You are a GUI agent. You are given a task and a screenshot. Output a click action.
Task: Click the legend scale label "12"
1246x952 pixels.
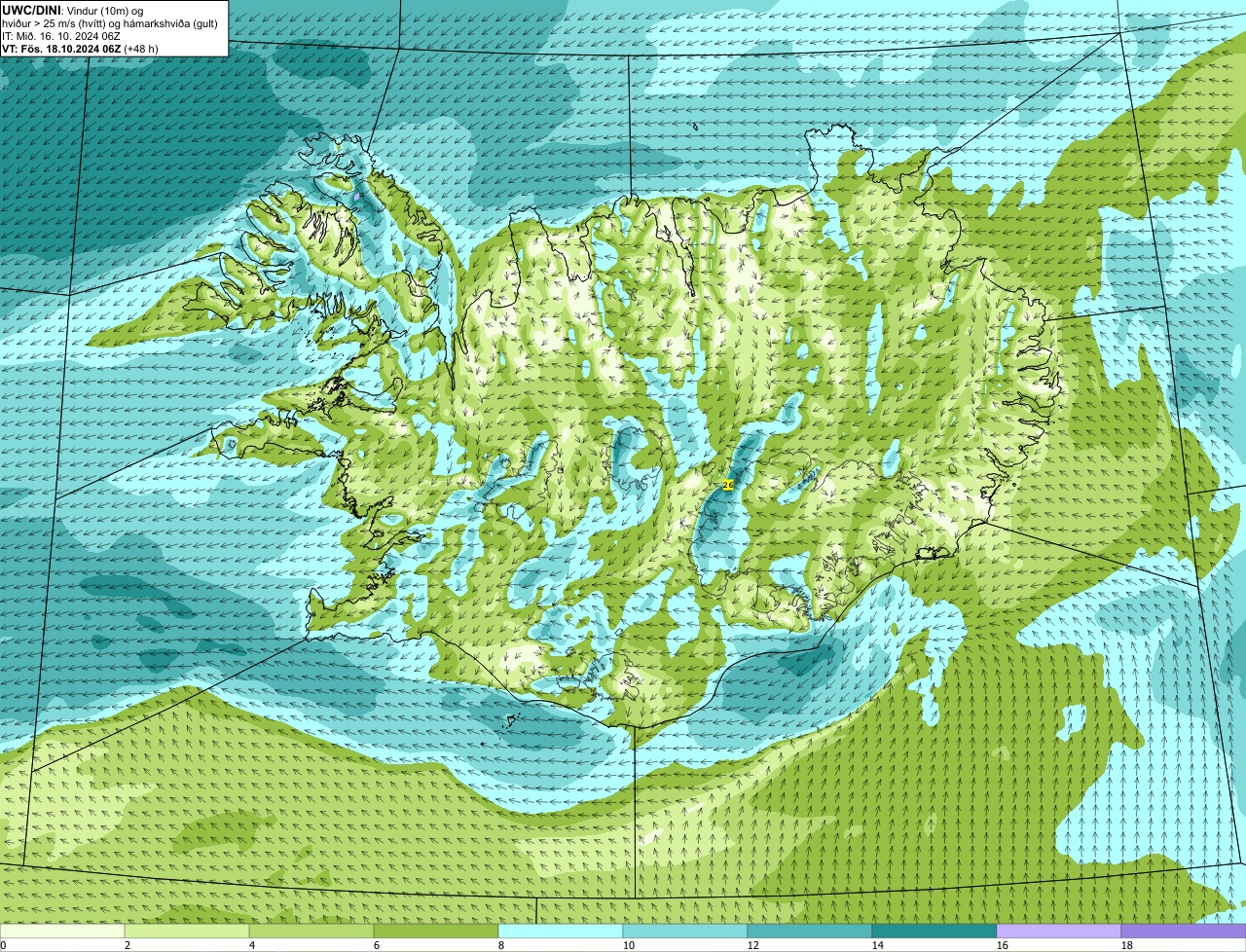click(x=753, y=945)
